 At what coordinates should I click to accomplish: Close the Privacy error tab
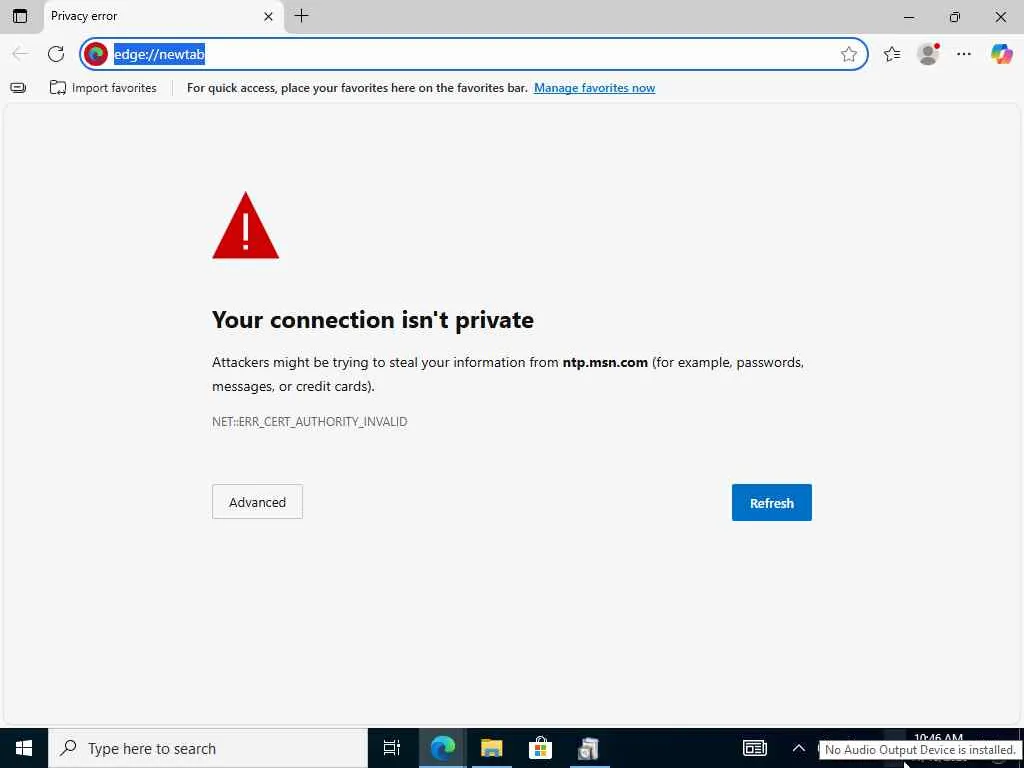(268, 16)
